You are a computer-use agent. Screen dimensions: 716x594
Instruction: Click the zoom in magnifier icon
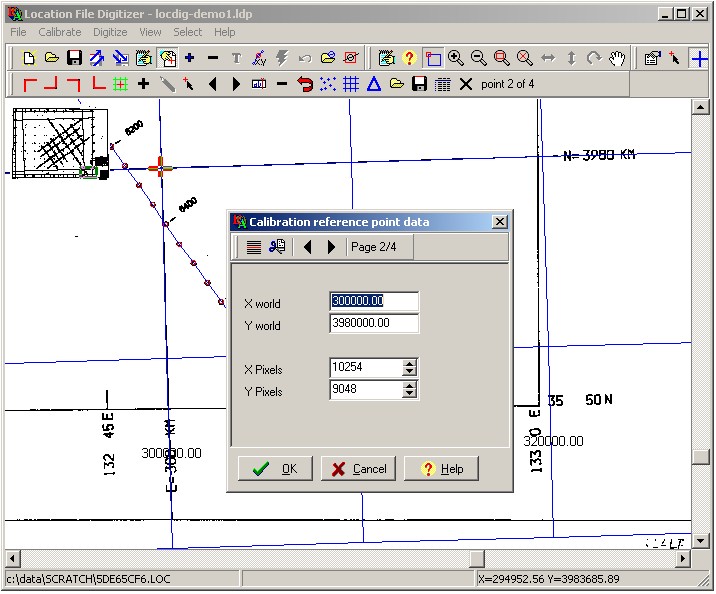(x=456, y=58)
